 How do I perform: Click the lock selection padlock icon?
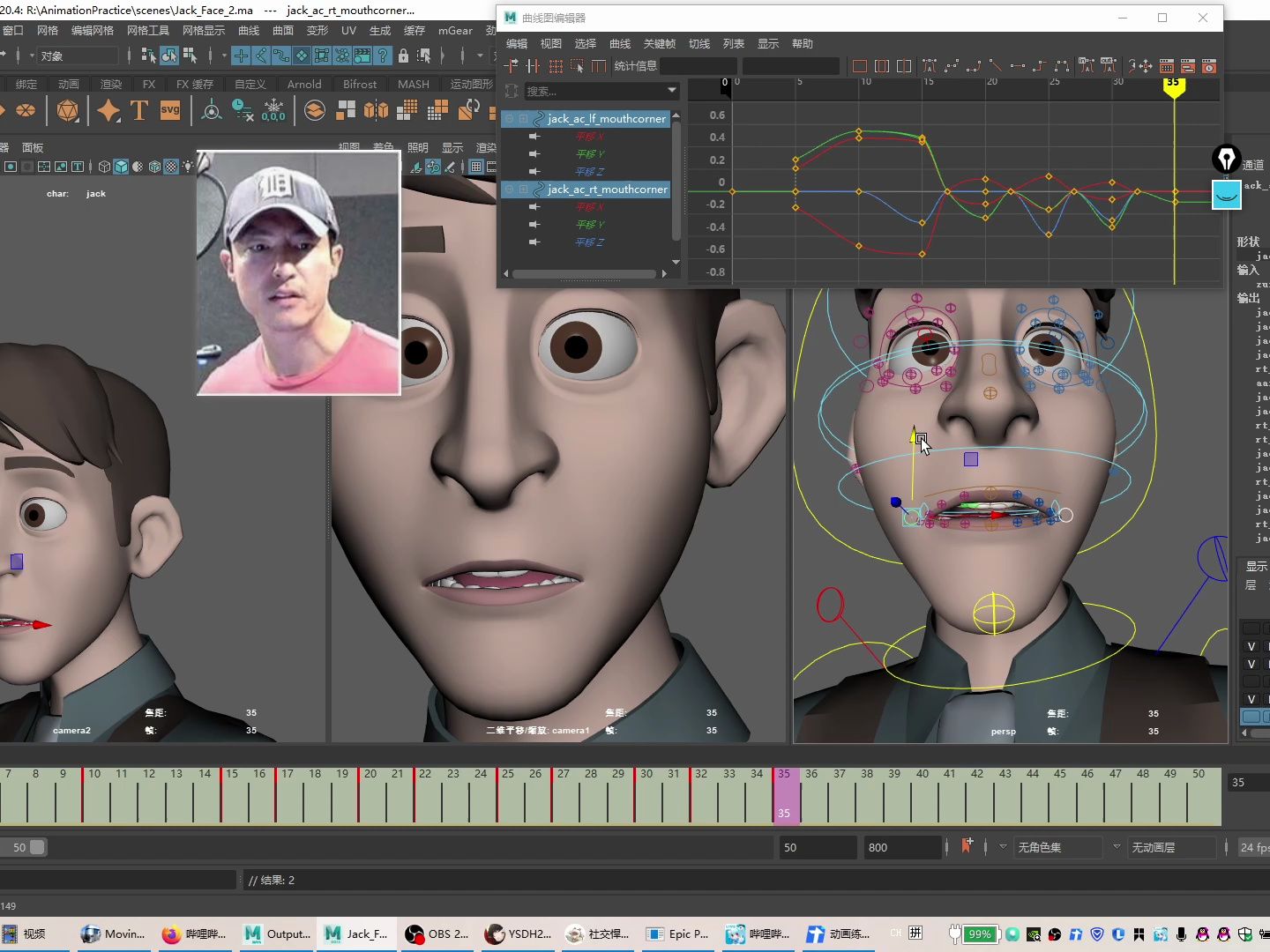pyautogui.click(x=403, y=56)
